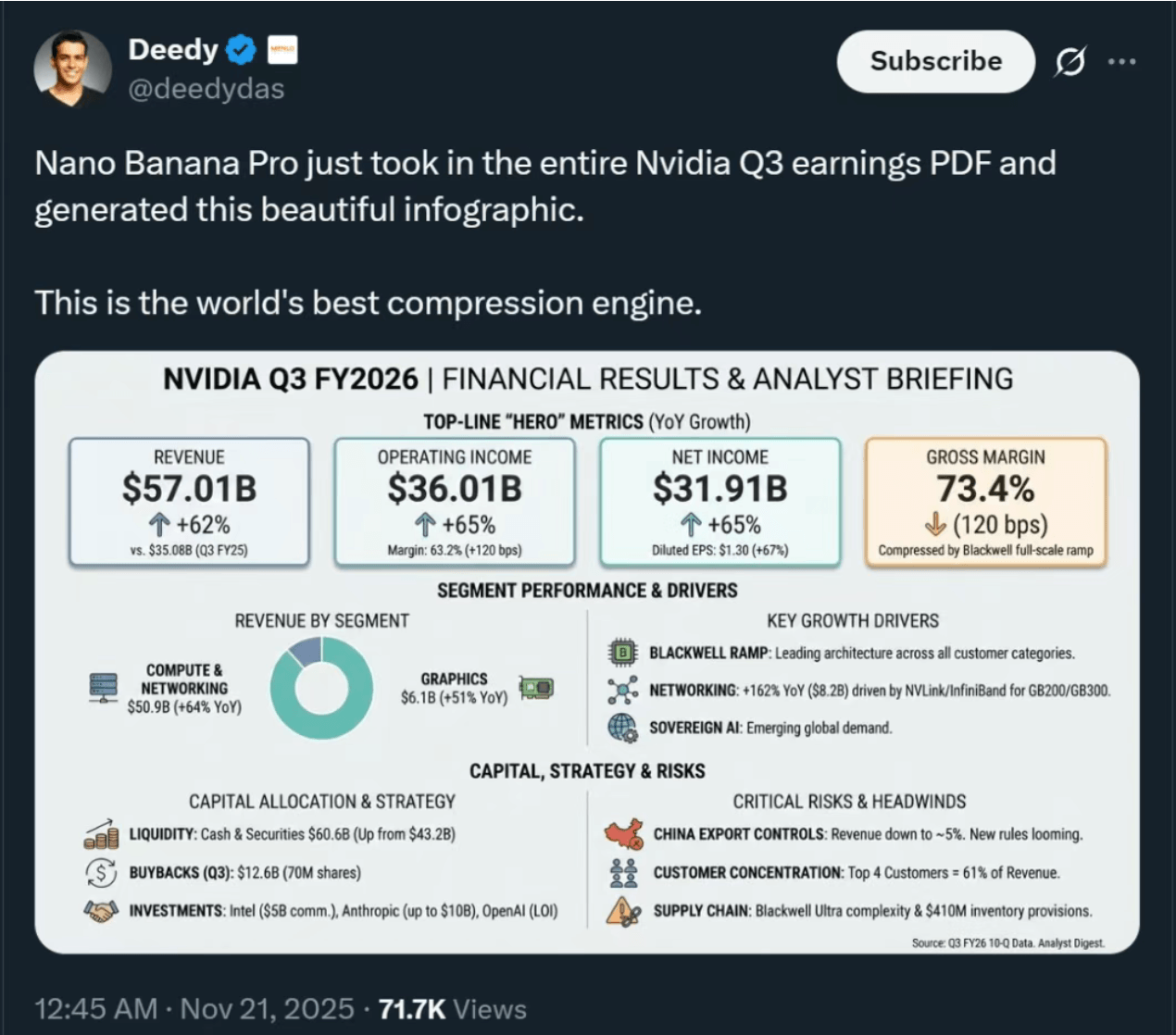The width and height of the screenshot is (1176, 1035).
Task: Click the Investments handshake icon
Action: coord(101,911)
